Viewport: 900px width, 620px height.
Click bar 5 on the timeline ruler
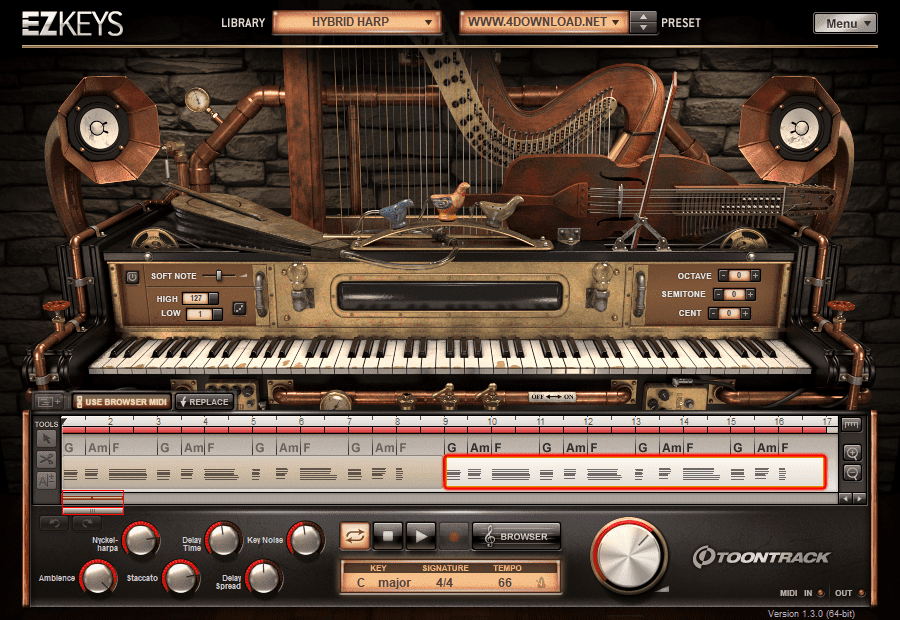click(253, 421)
